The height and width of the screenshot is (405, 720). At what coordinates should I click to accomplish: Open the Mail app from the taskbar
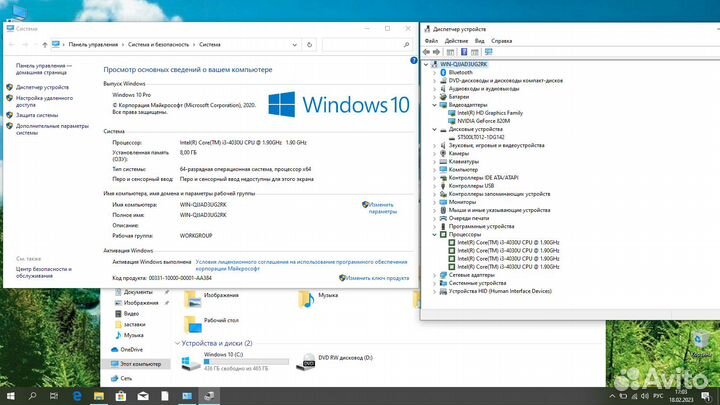click(x=143, y=396)
